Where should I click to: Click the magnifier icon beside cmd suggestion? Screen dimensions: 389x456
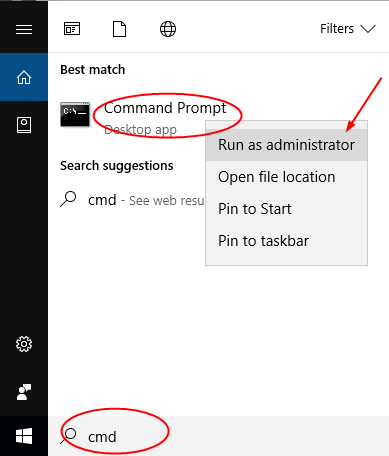pyautogui.click(x=68, y=199)
